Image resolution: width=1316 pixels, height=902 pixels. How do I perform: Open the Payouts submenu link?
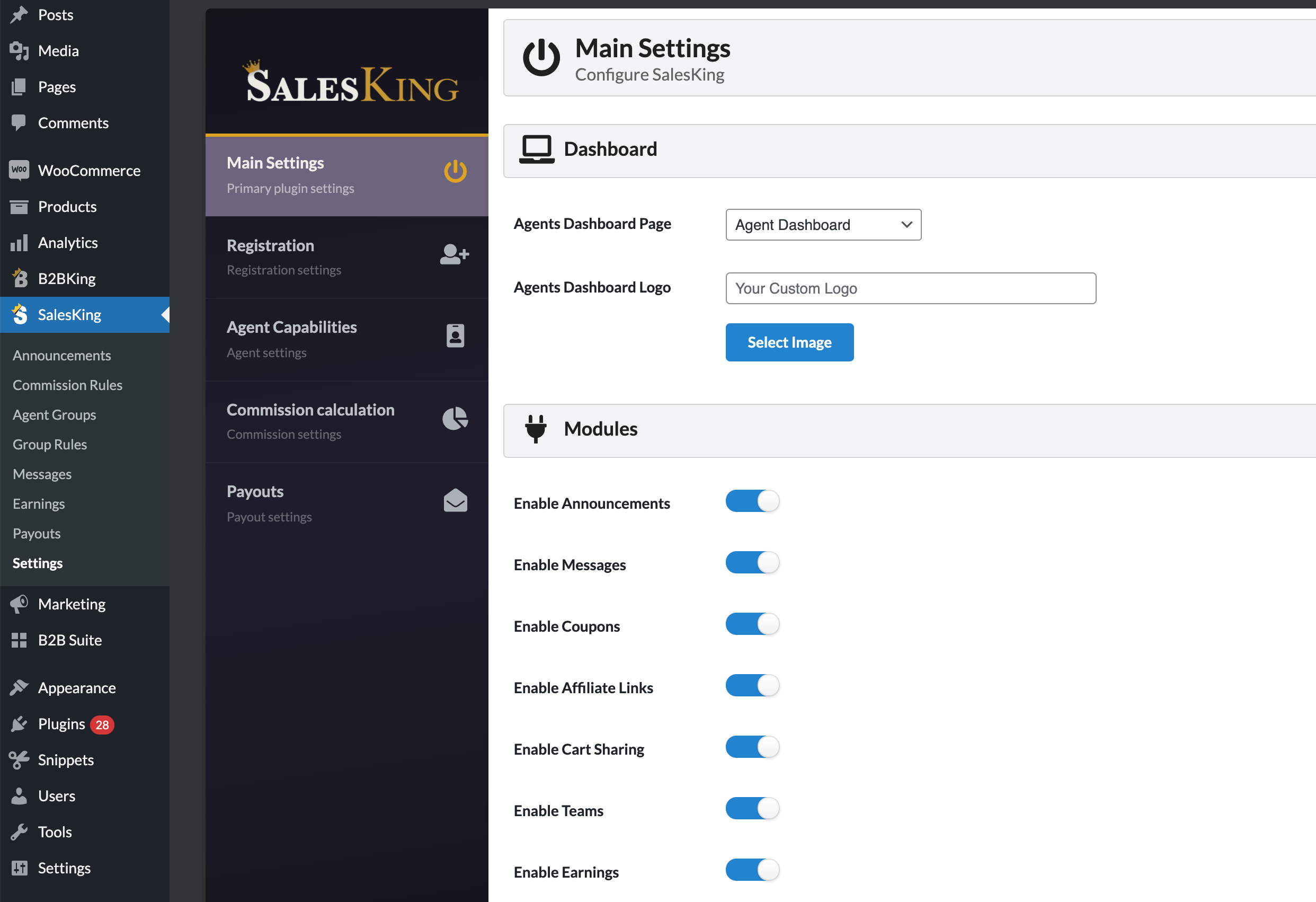coord(36,533)
